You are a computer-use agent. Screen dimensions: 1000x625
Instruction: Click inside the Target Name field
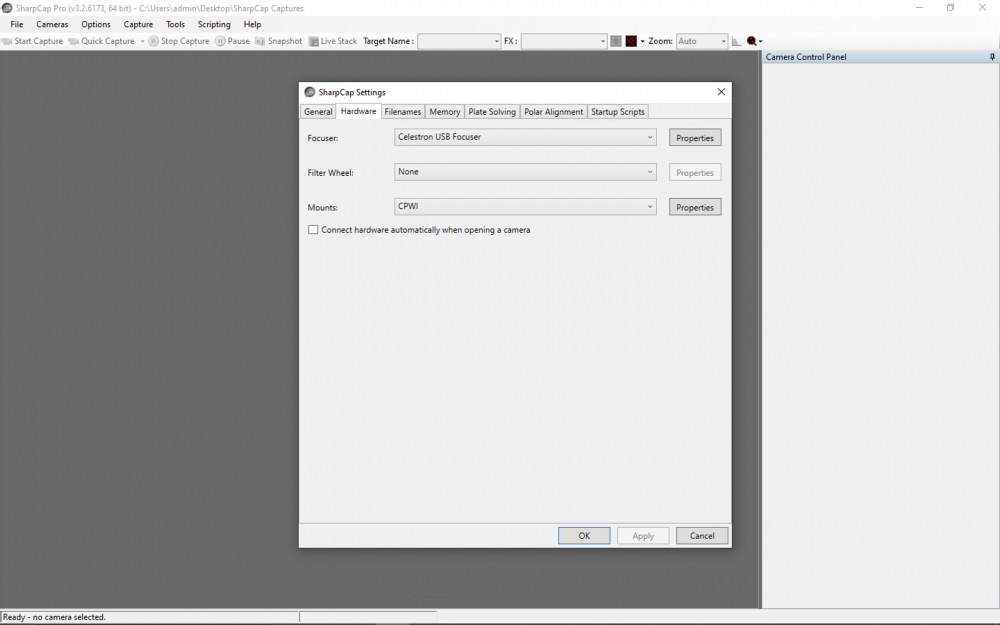[457, 41]
